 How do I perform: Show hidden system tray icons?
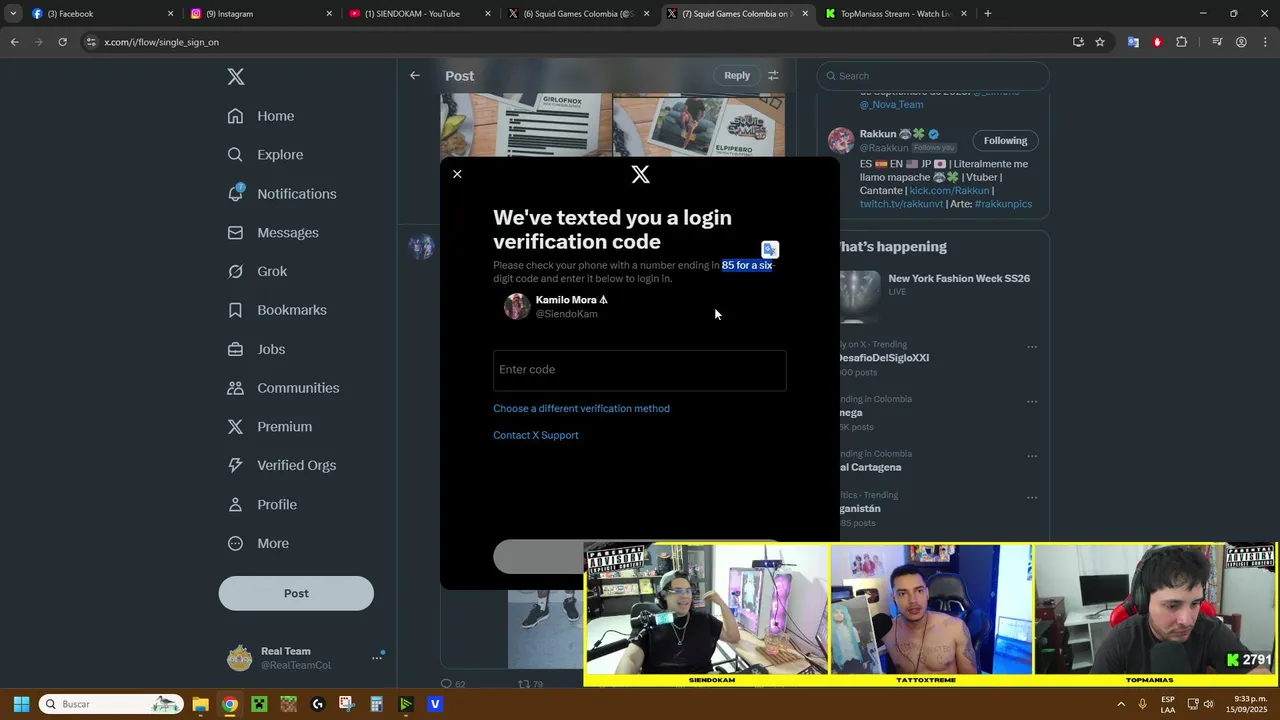[1121, 704]
